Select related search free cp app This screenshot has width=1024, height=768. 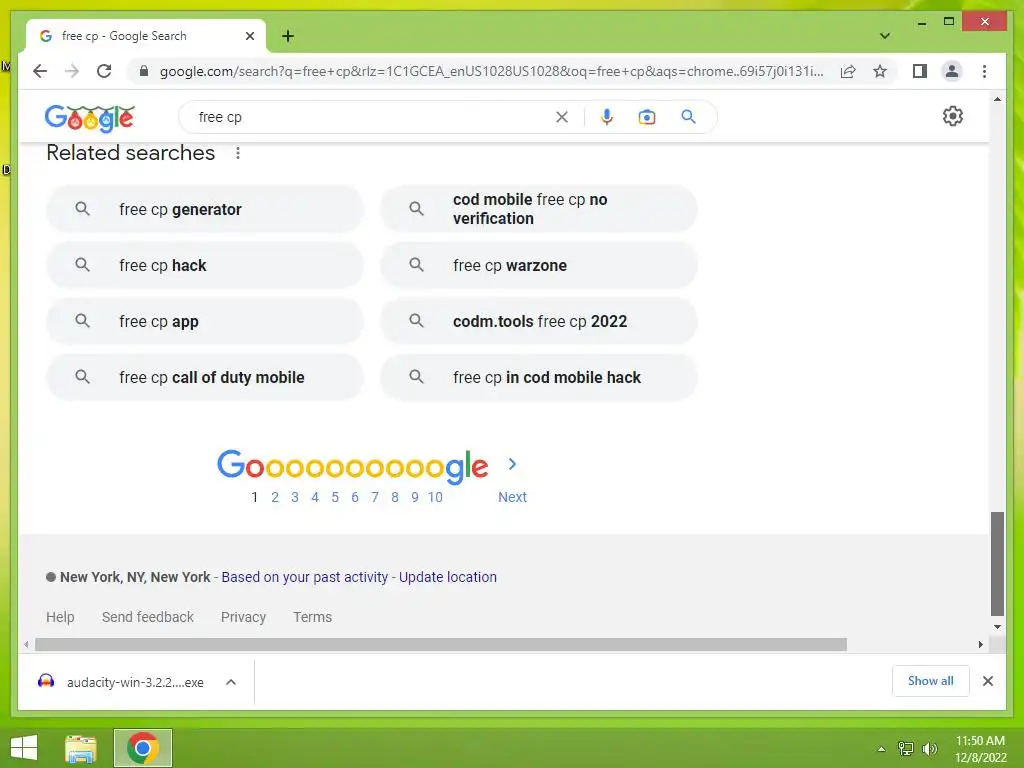click(204, 321)
